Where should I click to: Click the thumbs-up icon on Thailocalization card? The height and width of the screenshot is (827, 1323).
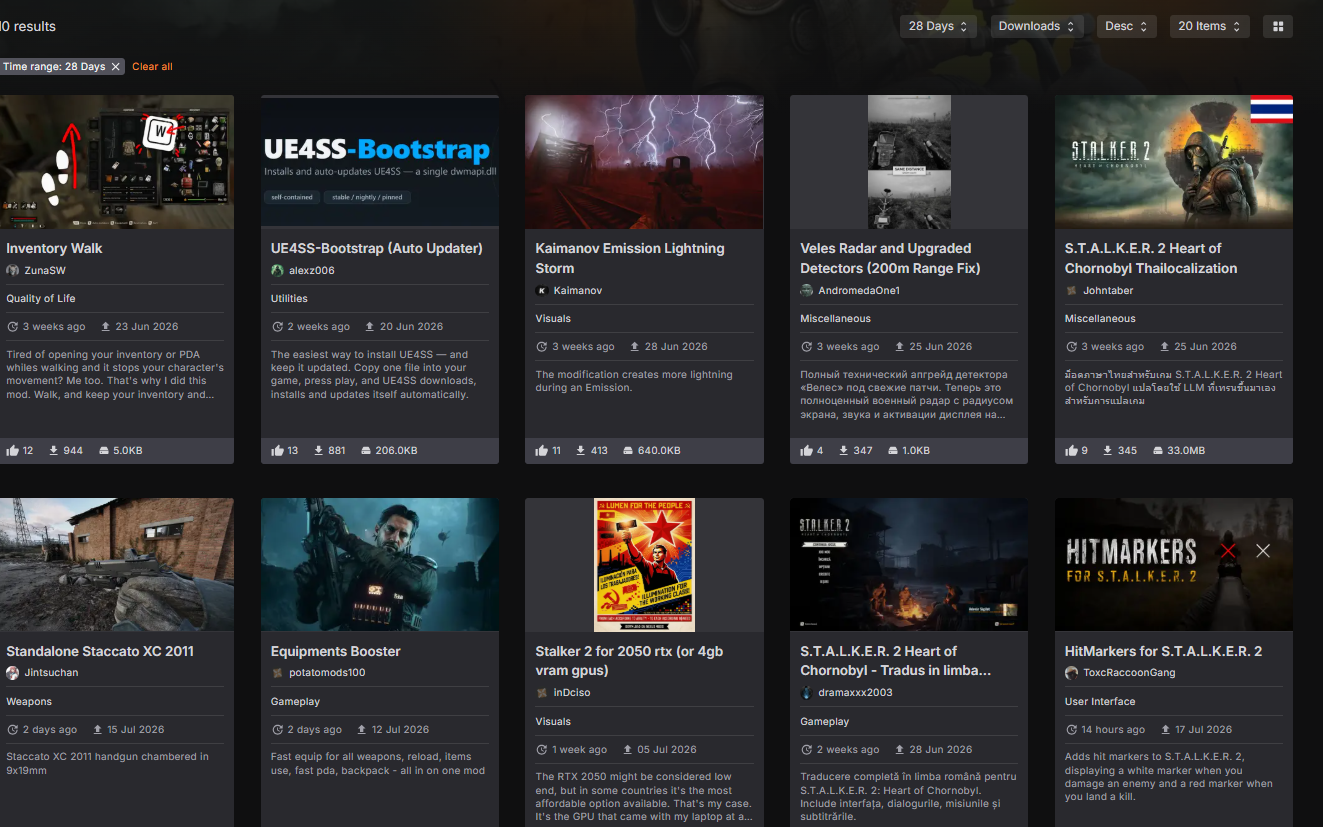(1071, 451)
